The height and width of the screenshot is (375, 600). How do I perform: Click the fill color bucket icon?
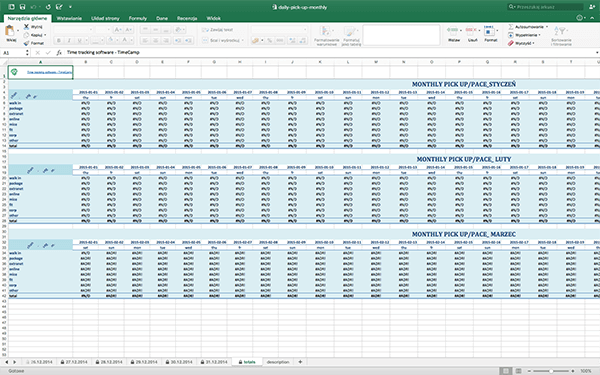click(x=110, y=40)
